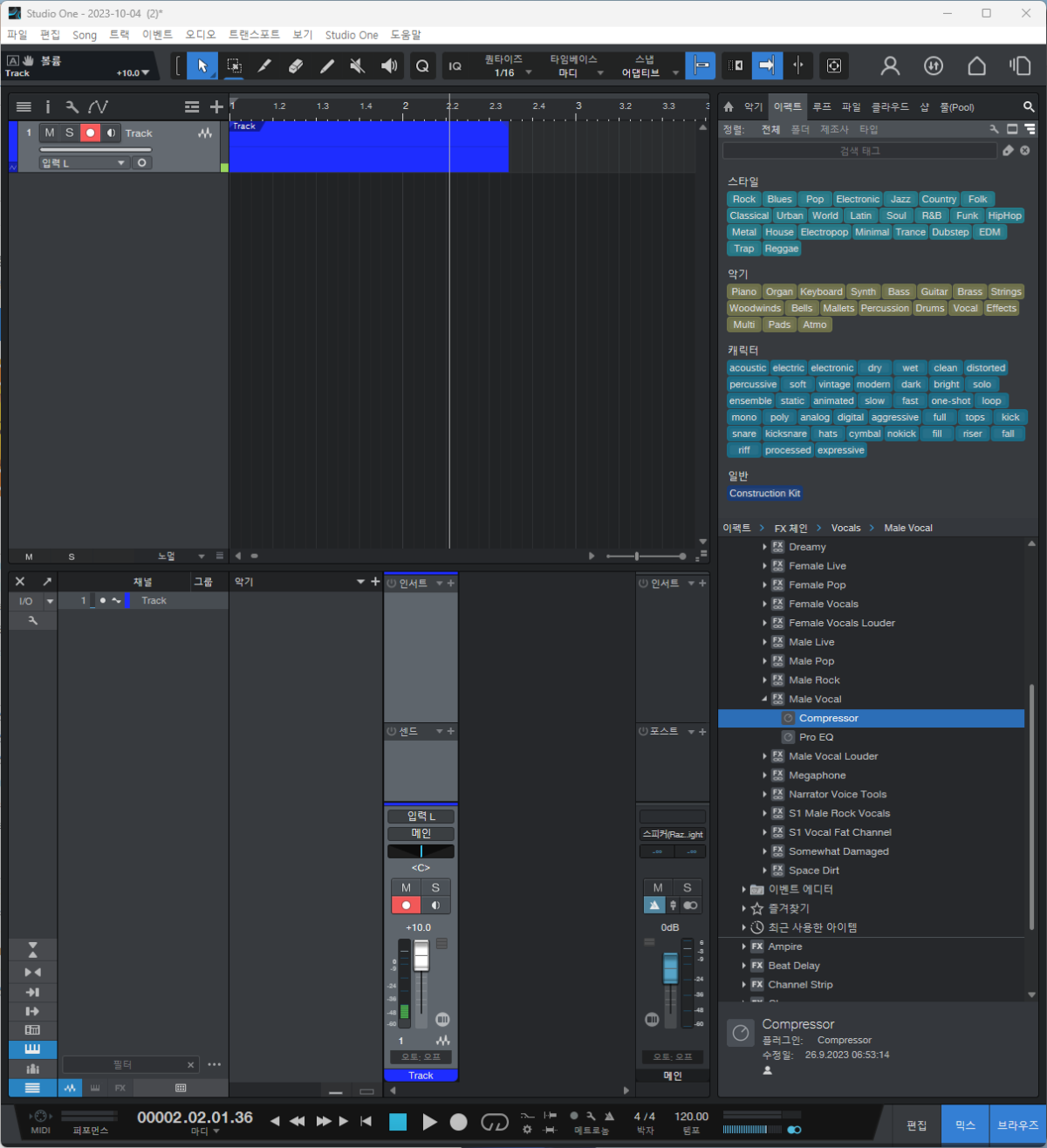Click the 검색 태그 search field
1047x1148 pixels.
click(x=859, y=151)
